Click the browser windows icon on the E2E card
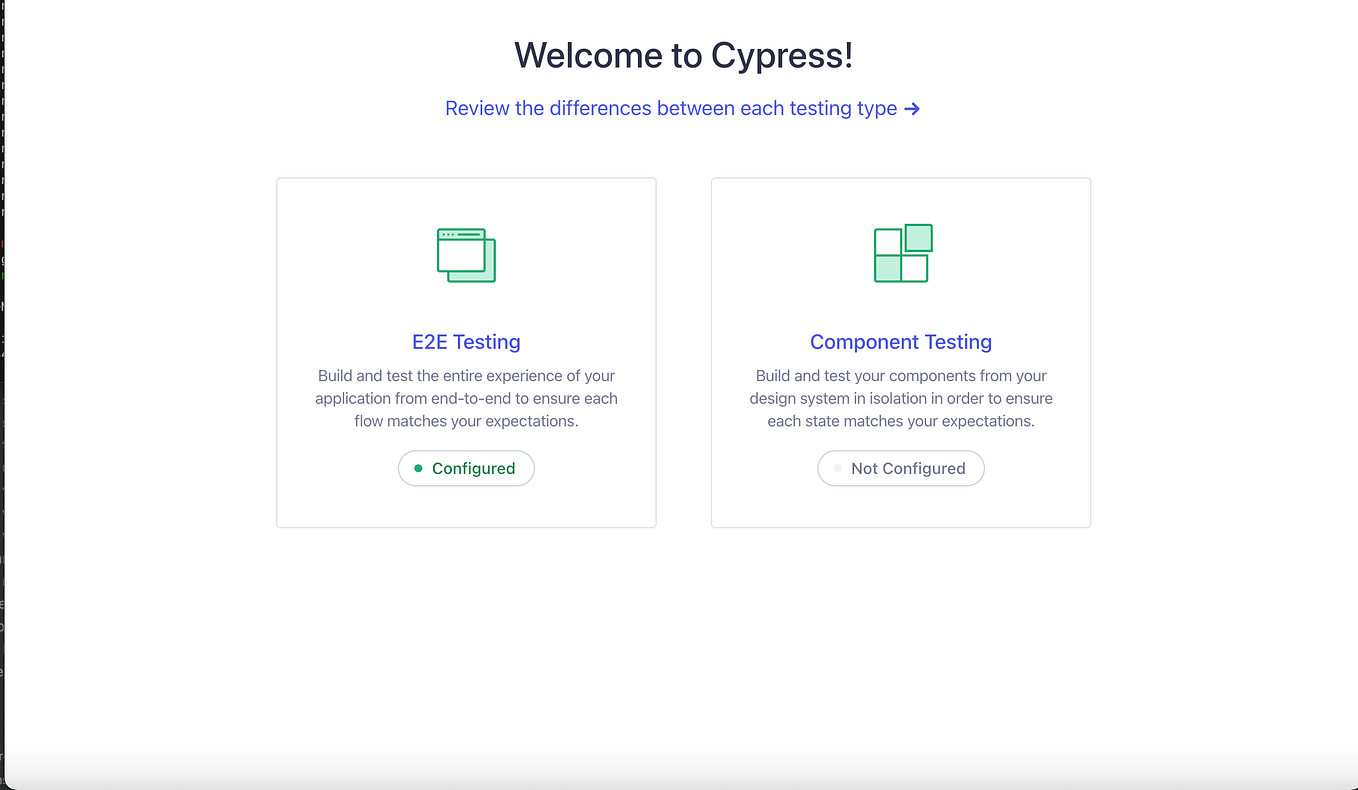Viewport: 1358px width, 790px height. pos(465,254)
